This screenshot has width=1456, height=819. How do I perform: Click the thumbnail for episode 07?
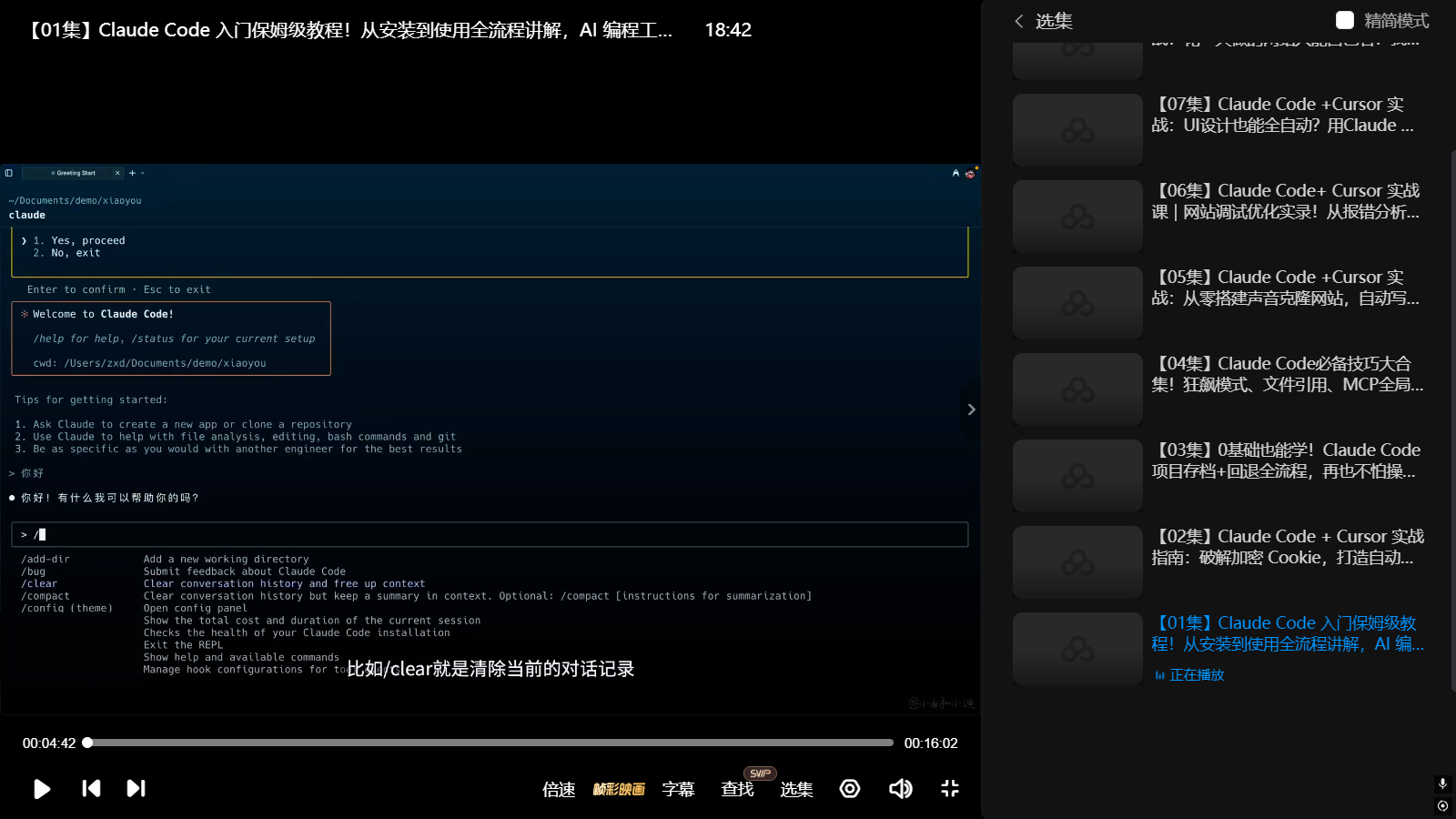[1077, 130]
